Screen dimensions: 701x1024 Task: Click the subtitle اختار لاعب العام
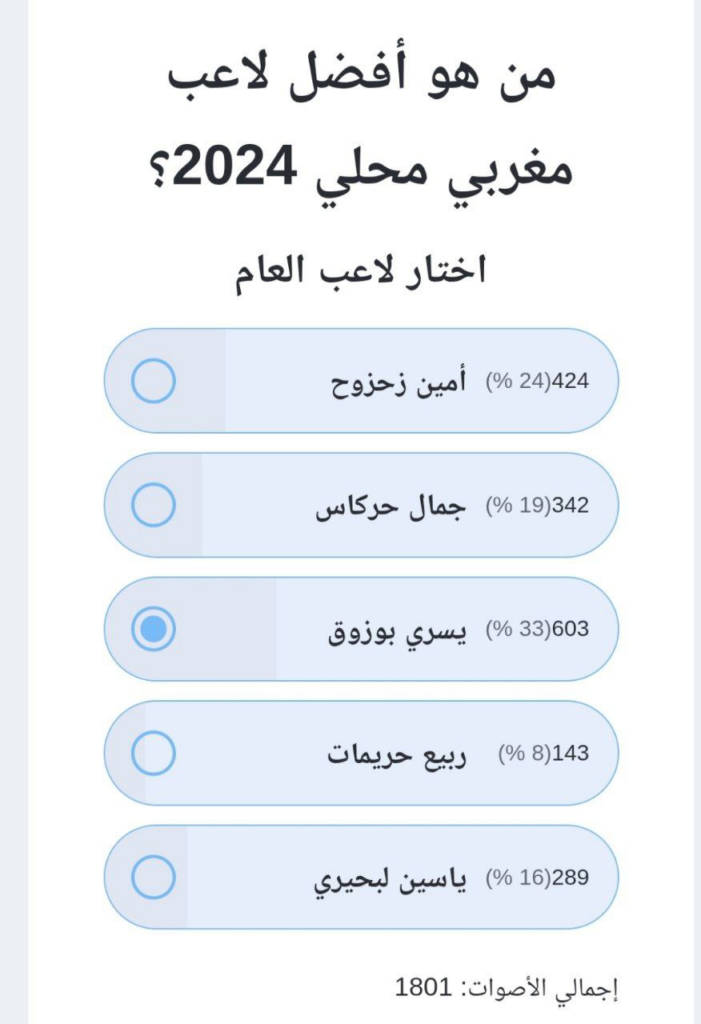tap(360, 270)
